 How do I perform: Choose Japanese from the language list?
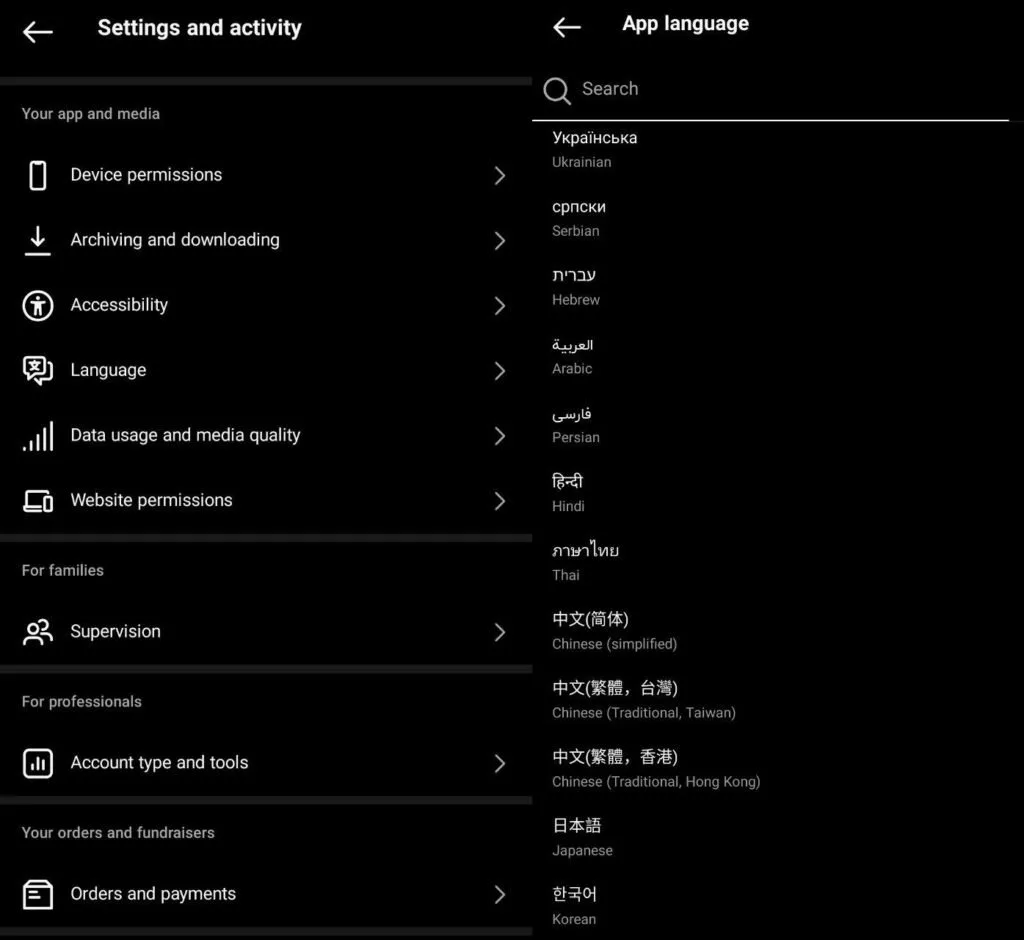[583, 837]
